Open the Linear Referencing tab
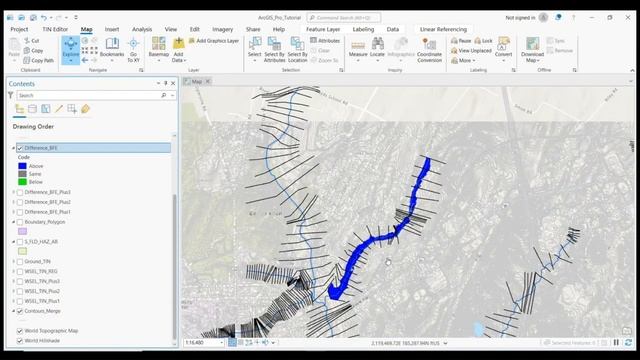Viewport: 640px width, 360px height. [x=443, y=29]
